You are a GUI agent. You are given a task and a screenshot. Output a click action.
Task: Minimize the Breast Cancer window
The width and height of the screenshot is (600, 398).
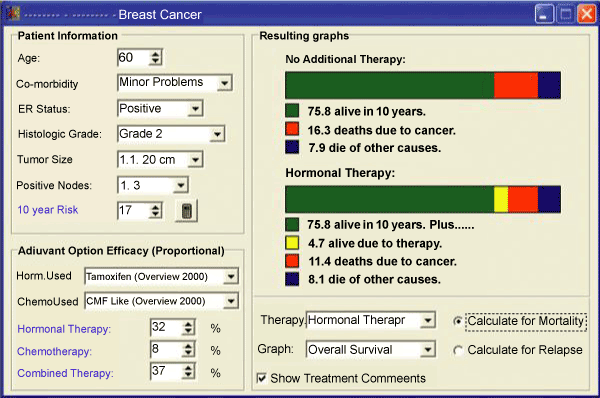(x=544, y=15)
